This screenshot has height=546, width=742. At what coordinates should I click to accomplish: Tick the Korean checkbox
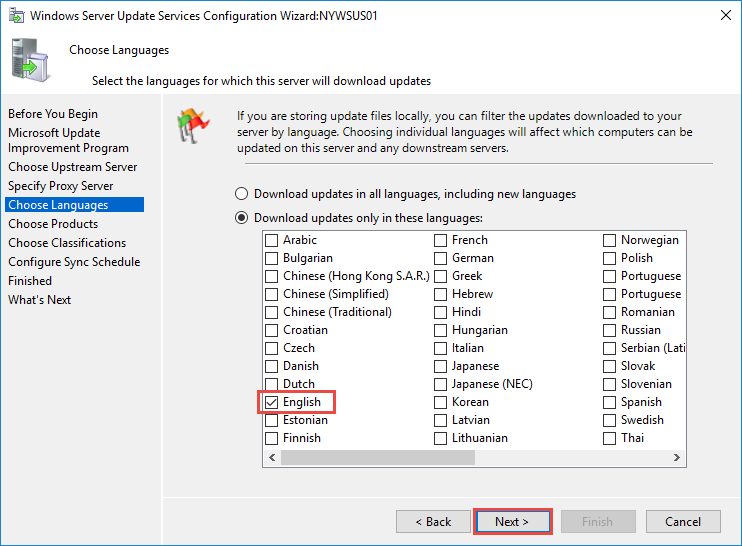coord(441,402)
